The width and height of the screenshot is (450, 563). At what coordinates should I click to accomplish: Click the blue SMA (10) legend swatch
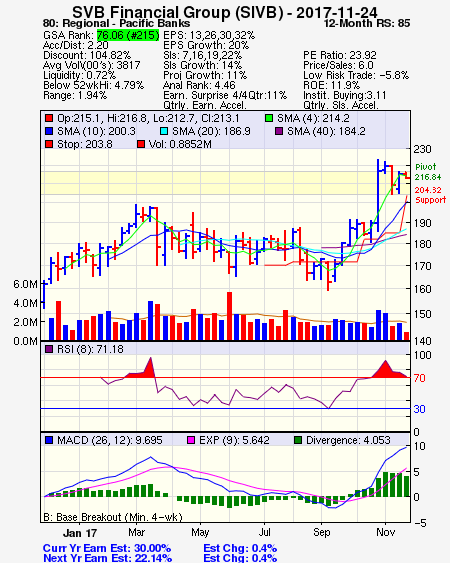[49, 131]
